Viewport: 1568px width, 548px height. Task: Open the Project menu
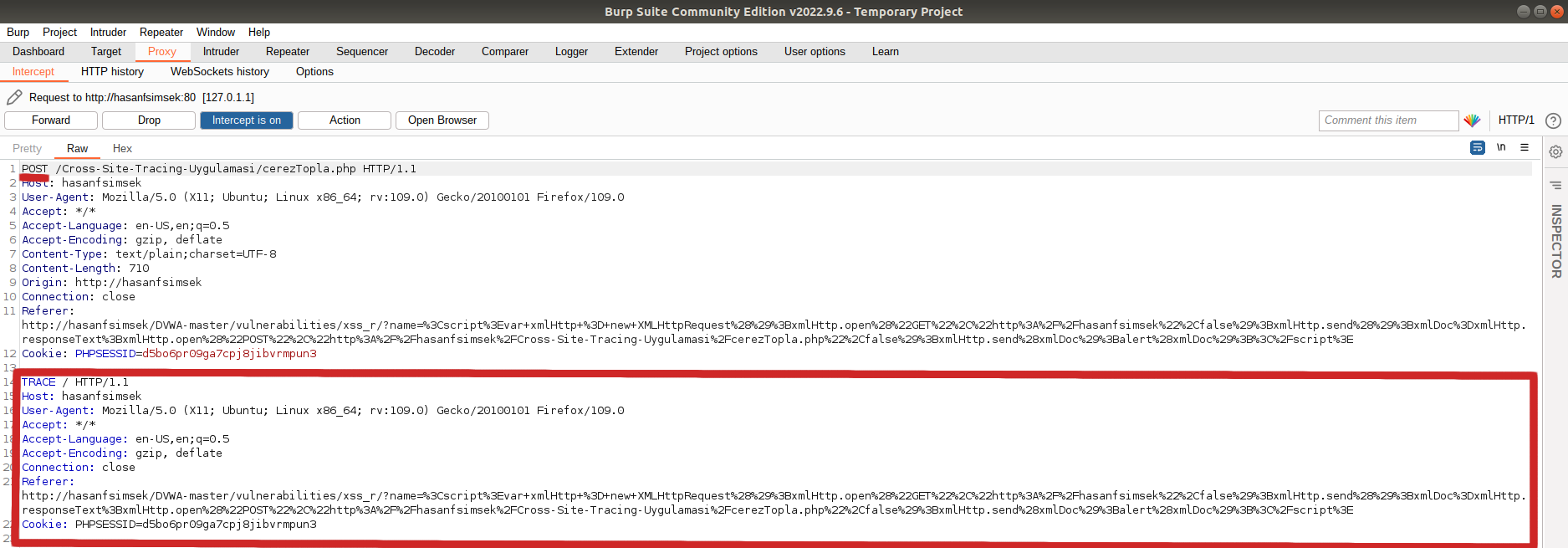(x=59, y=32)
